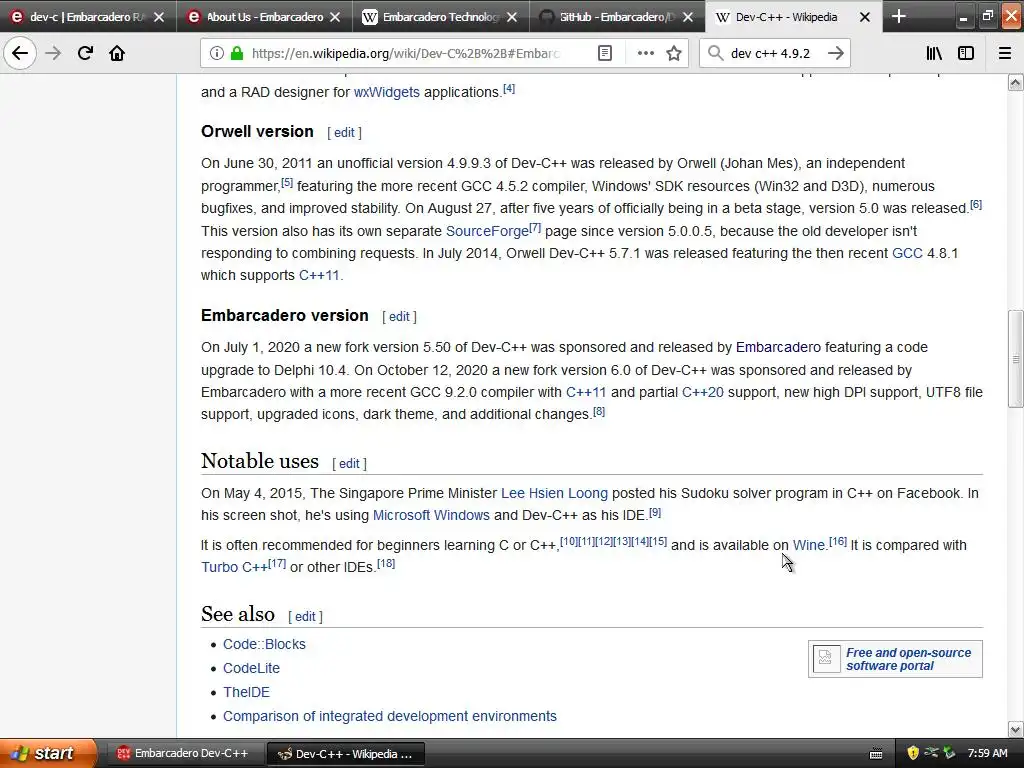
Task: Open the Code::Blocks link
Action: pyautogui.click(x=264, y=645)
